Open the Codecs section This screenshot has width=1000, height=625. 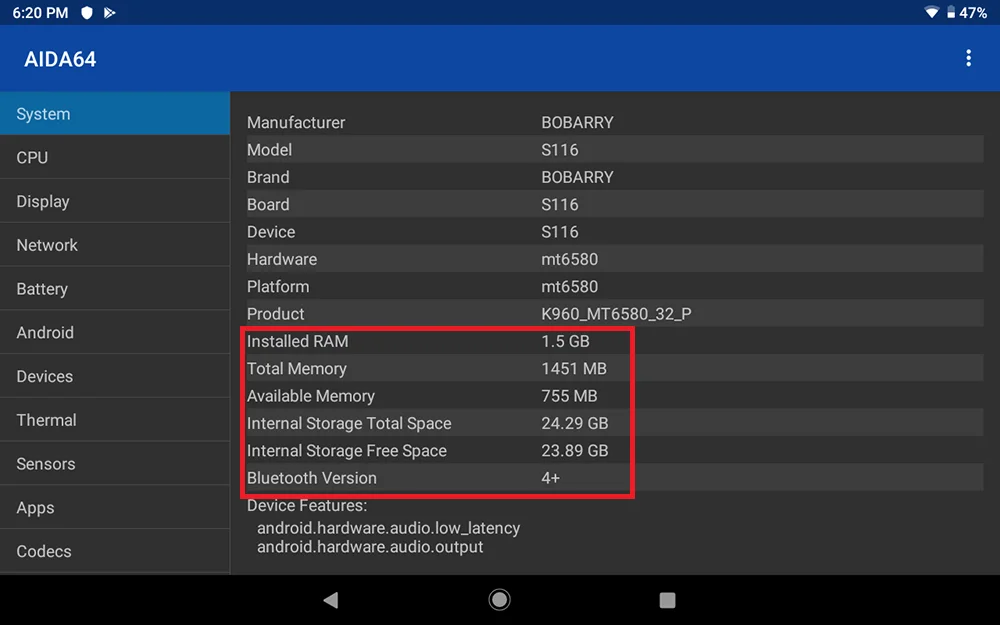coord(115,551)
